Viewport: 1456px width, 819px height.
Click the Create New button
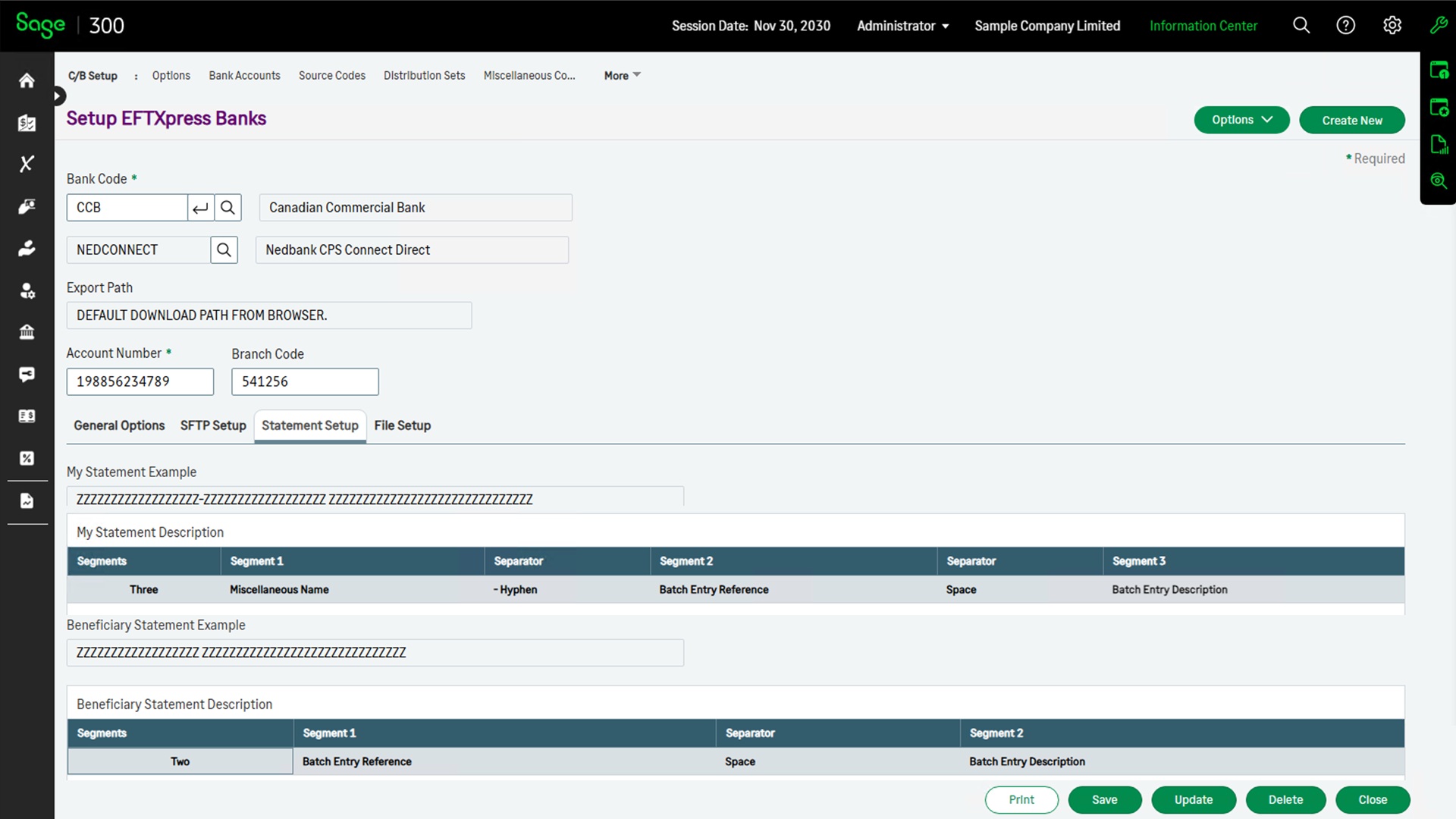(x=1352, y=120)
